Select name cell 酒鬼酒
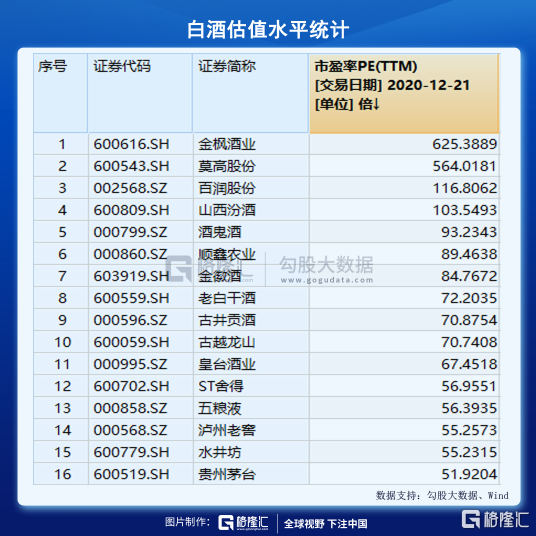The width and height of the screenshot is (536, 536). (x=251, y=232)
